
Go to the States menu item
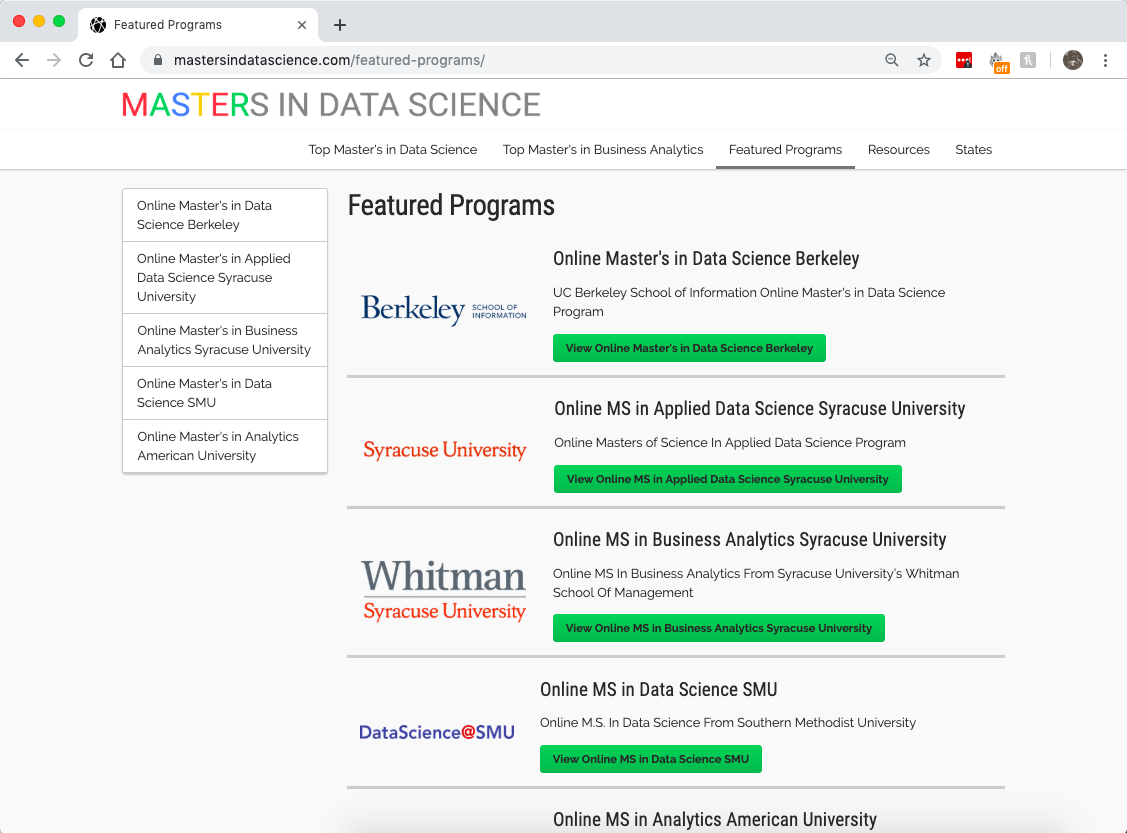coord(973,150)
